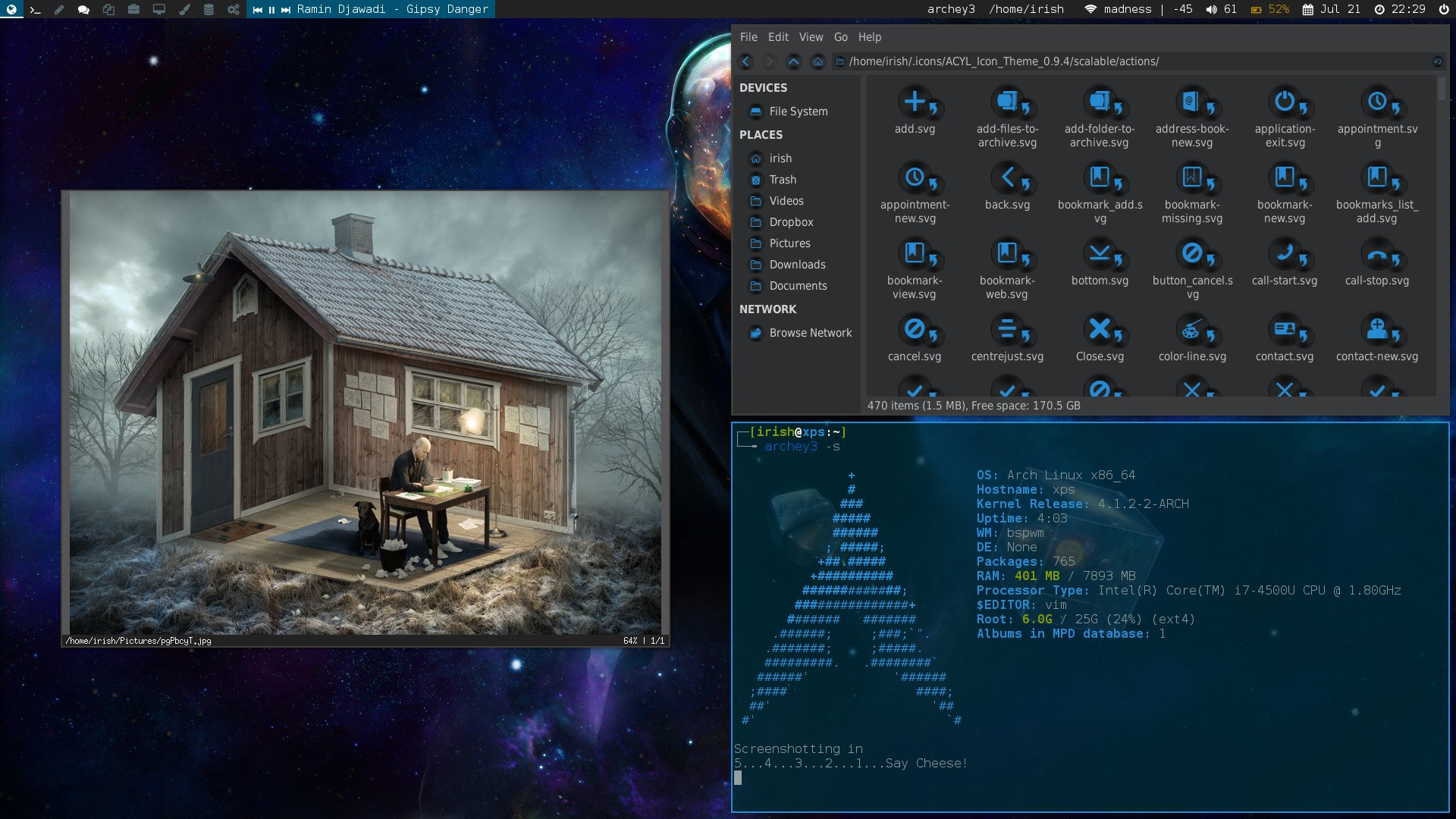Open the View menu
Viewport: 1456px width, 819px height.
[x=811, y=37]
